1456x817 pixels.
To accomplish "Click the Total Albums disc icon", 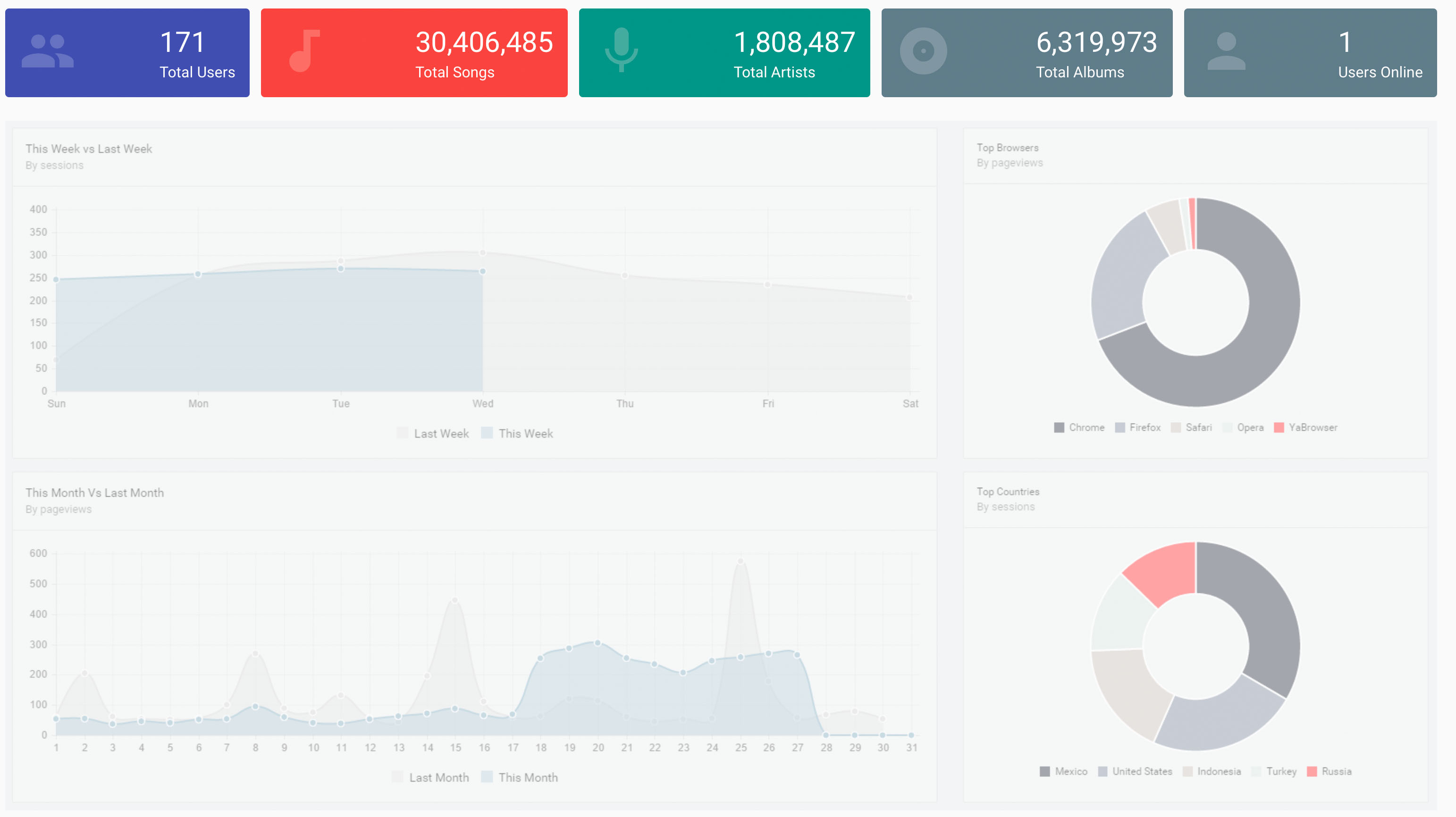I will pyautogui.click(x=923, y=51).
